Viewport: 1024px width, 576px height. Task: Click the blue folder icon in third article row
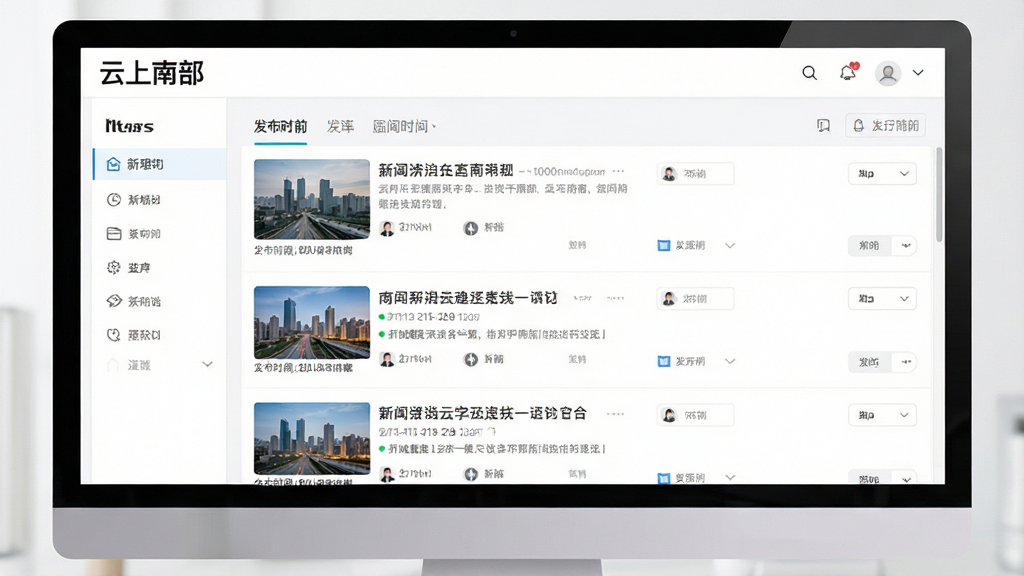664,477
